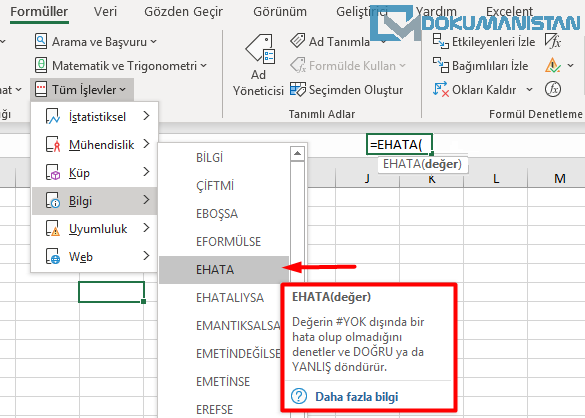Screen dimensions: 585x418
Task: Open the Ad Yöneticisi name manager
Action: [258, 65]
